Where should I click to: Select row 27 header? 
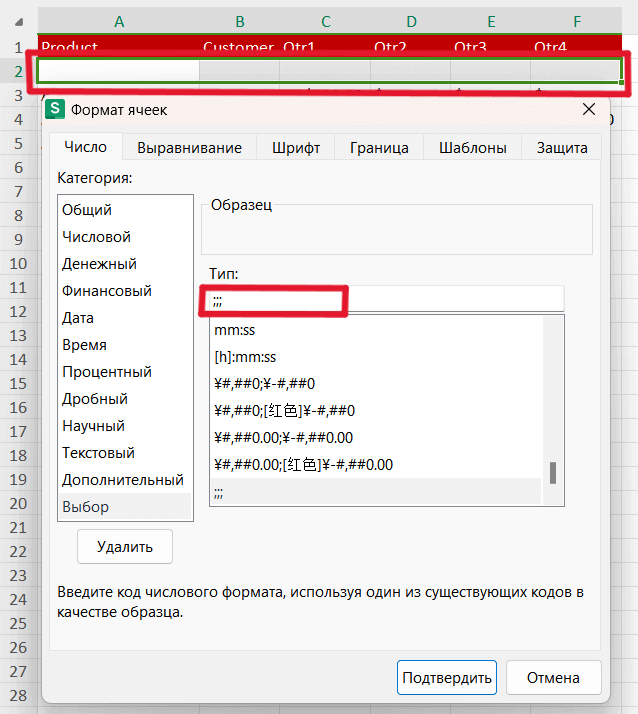18,671
